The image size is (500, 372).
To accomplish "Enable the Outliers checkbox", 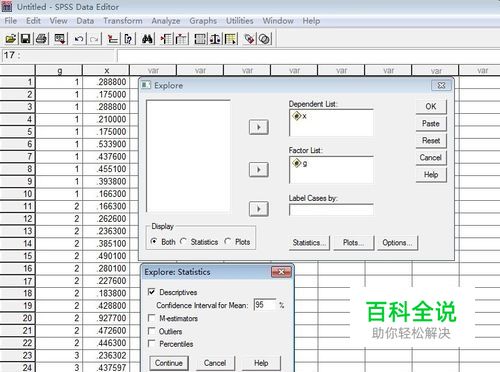I will (151, 331).
